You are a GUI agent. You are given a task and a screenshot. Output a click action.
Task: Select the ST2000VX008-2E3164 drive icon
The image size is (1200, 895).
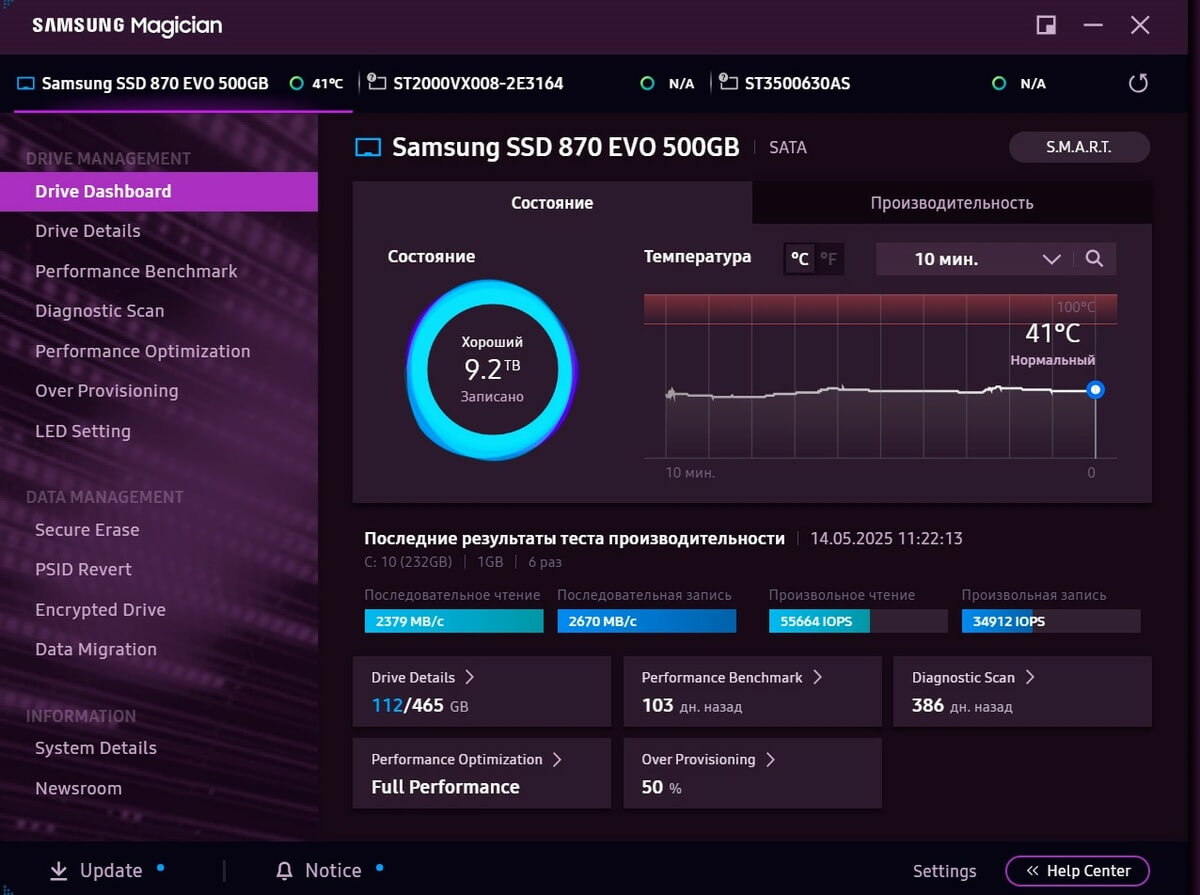377,82
